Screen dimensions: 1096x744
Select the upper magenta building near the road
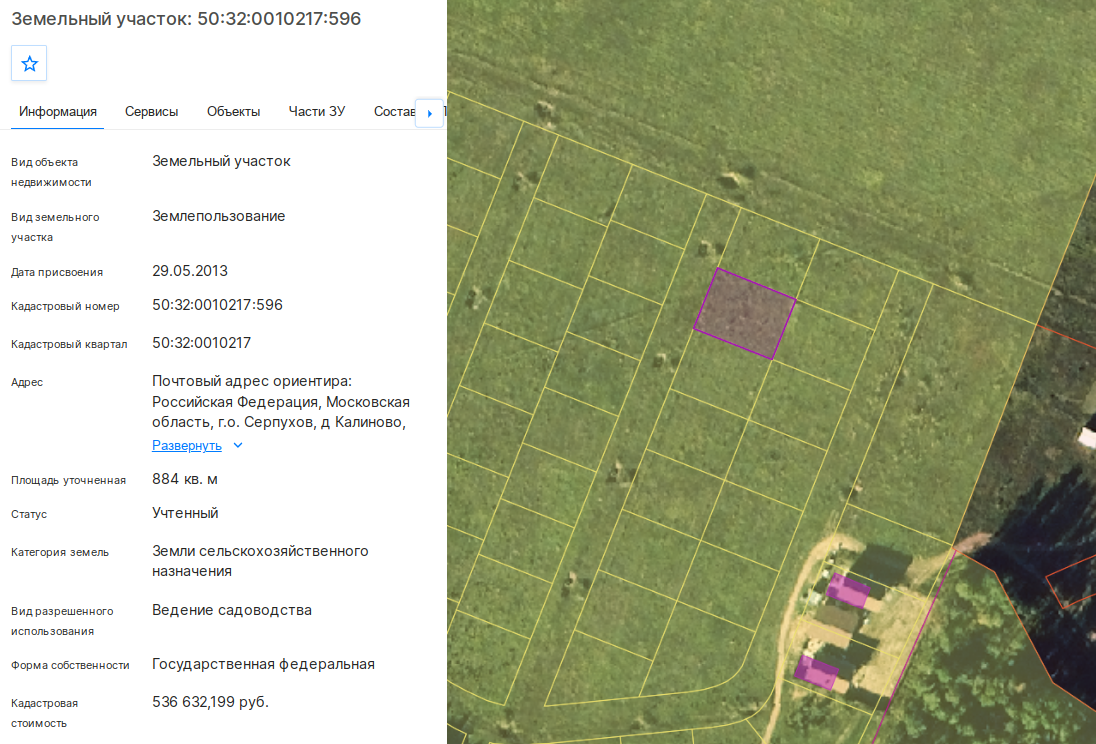click(848, 590)
